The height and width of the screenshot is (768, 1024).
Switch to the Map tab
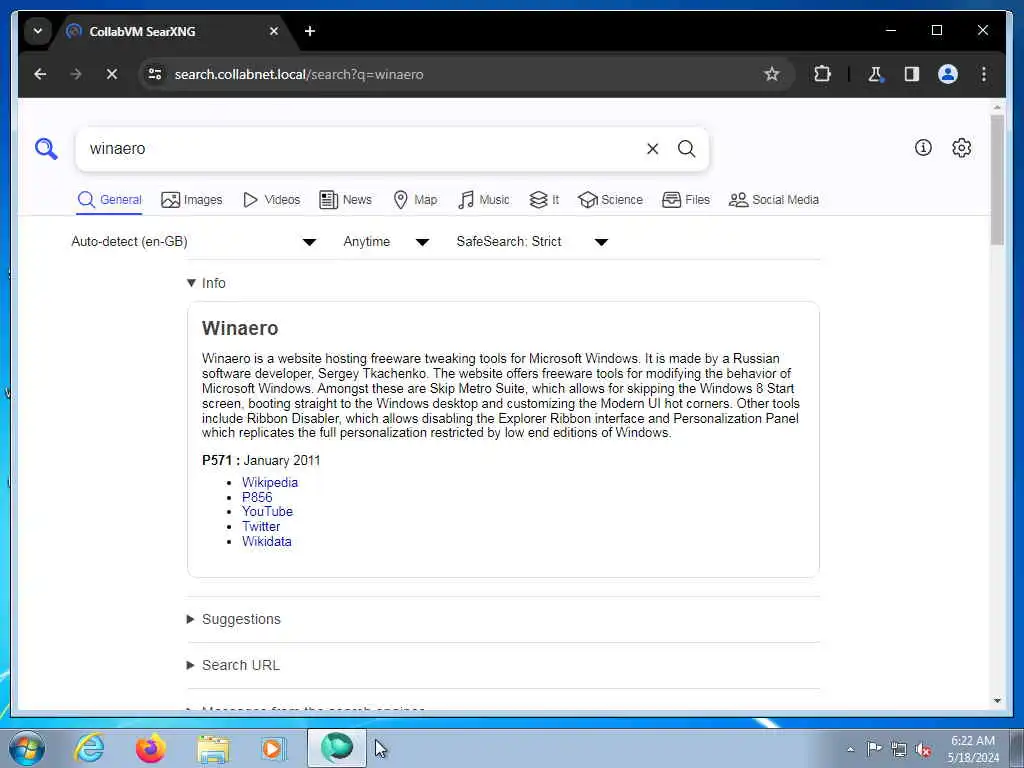(415, 200)
